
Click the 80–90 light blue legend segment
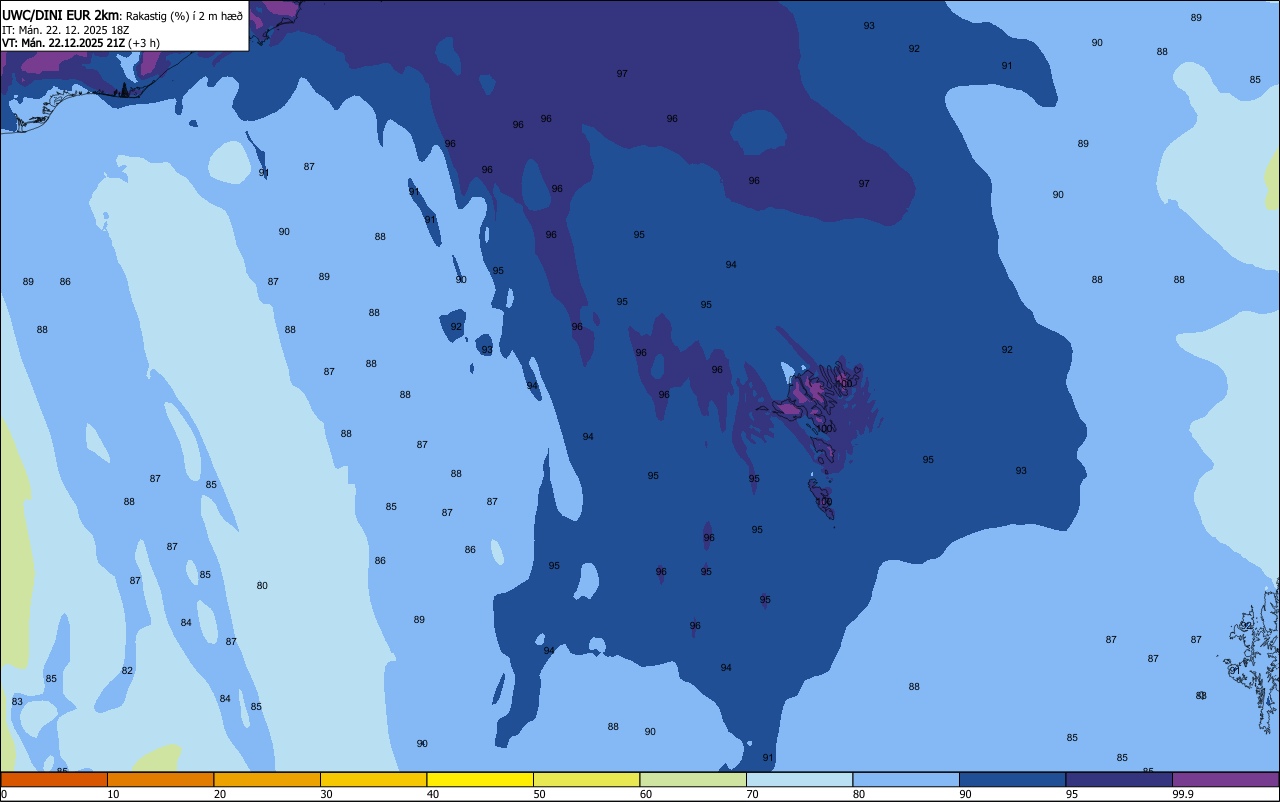click(906, 779)
